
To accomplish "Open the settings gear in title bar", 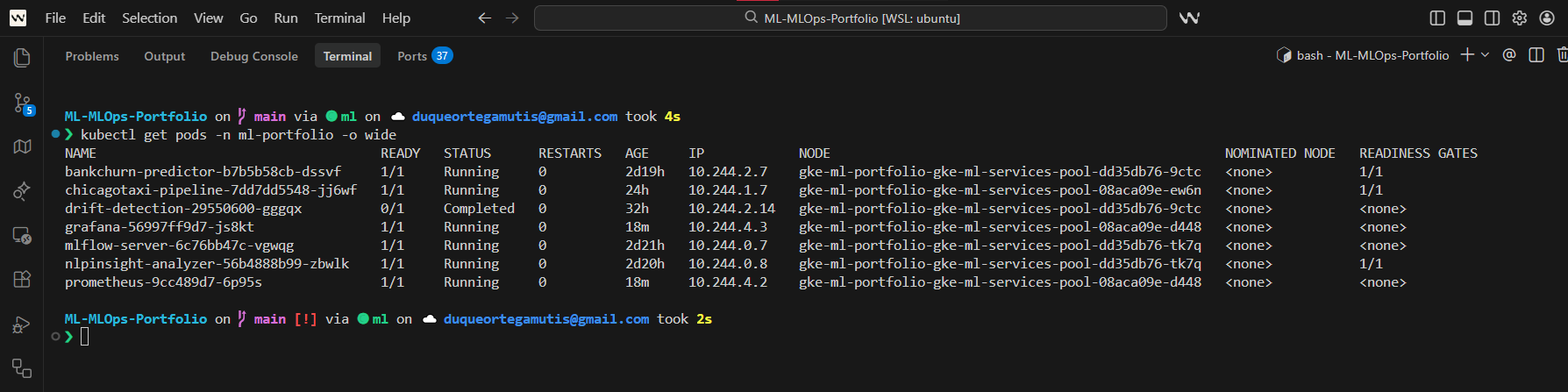I will (x=1520, y=18).
